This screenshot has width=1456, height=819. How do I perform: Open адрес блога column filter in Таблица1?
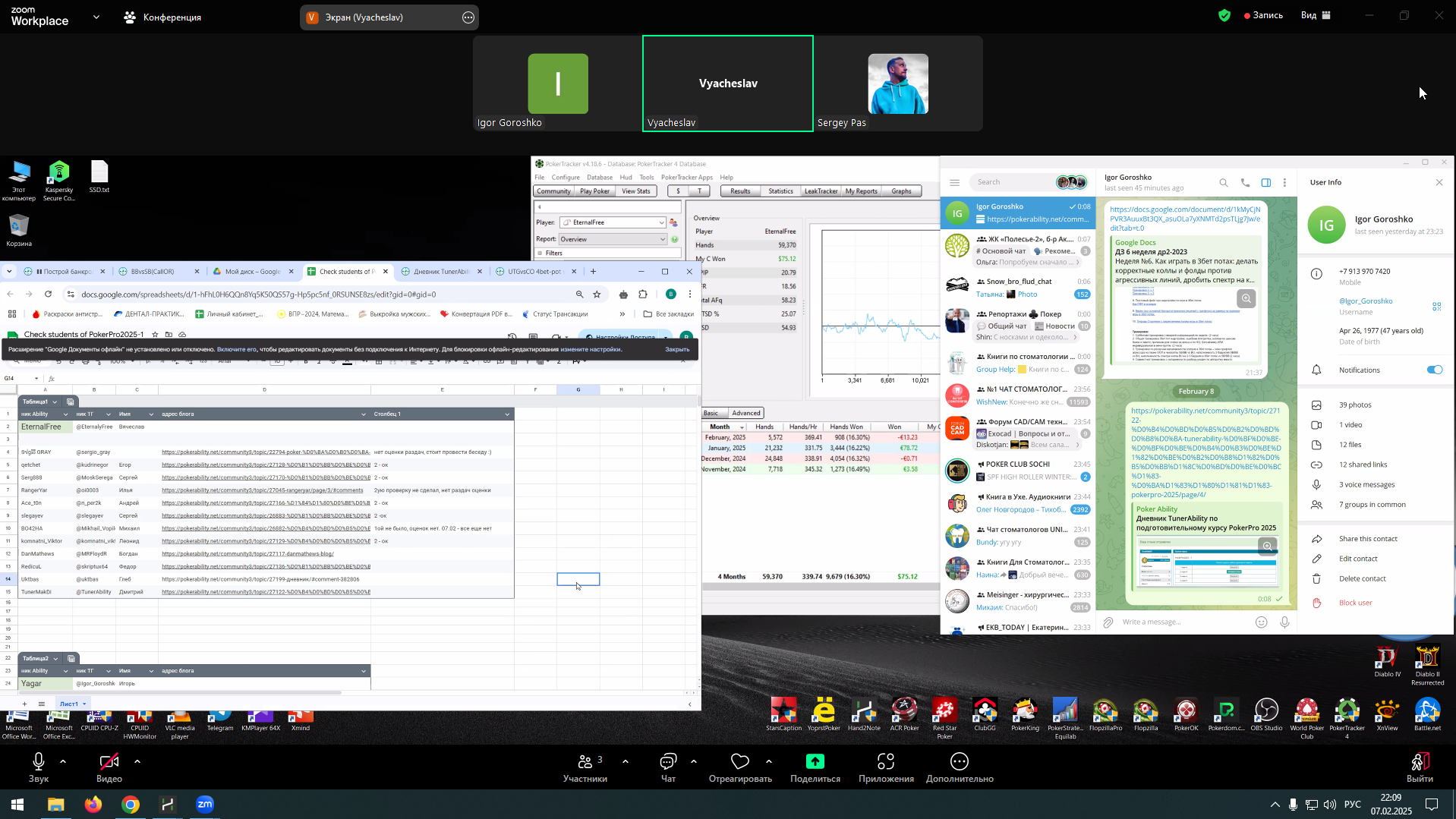363,414
